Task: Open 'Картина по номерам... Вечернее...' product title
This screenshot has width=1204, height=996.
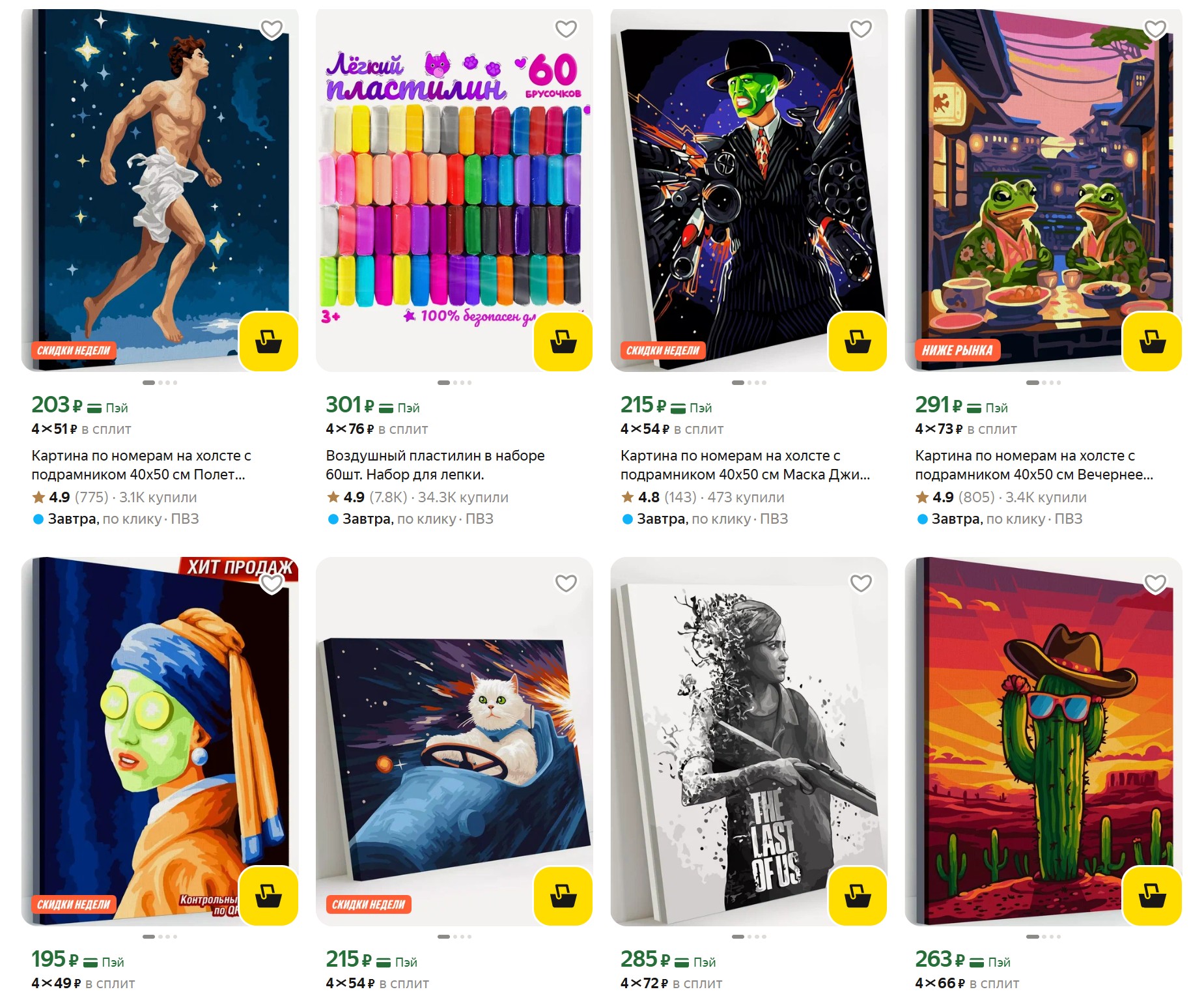Action: (x=1034, y=465)
